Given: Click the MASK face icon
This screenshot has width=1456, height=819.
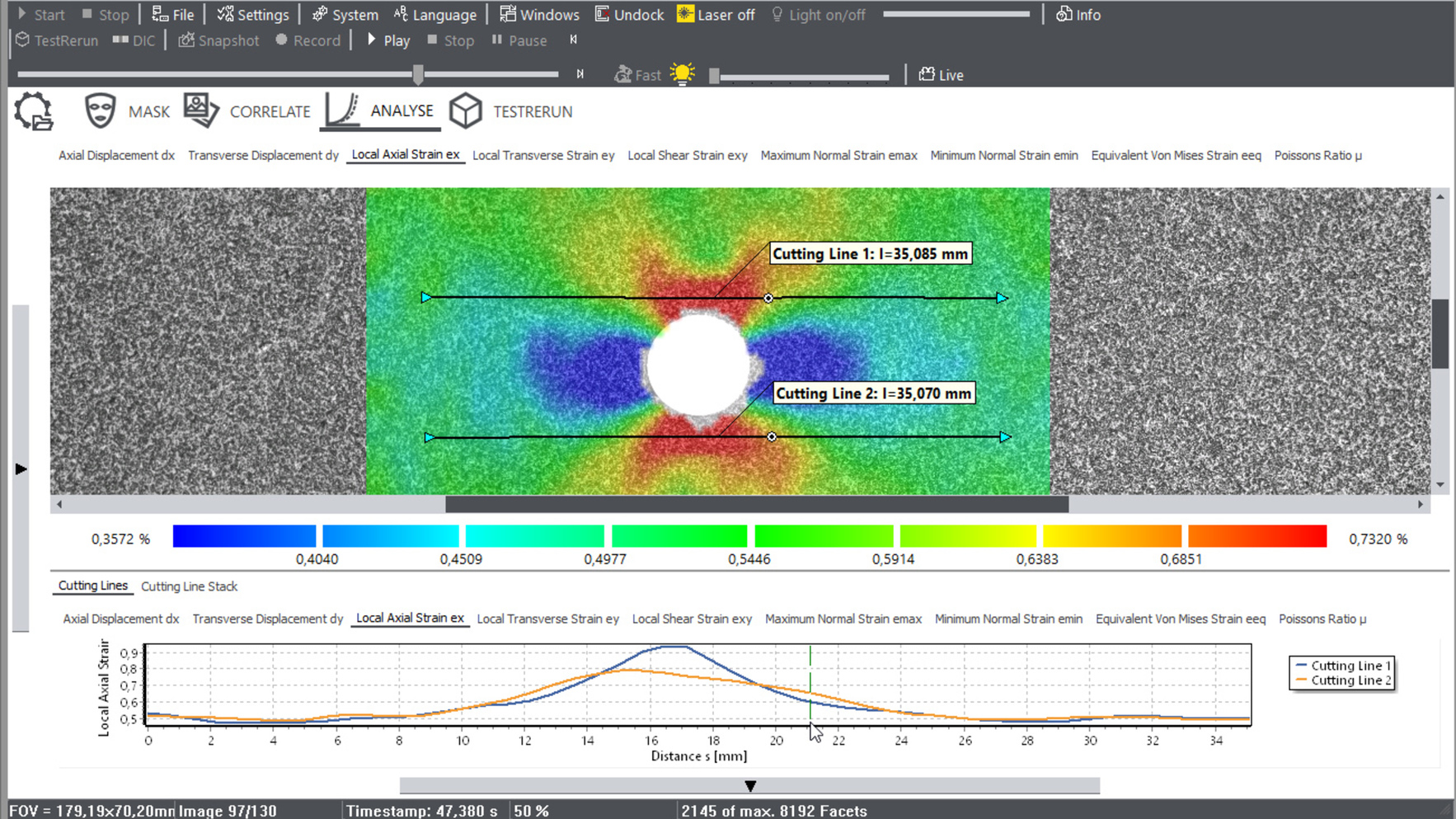Looking at the screenshot, I should pyautogui.click(x=100, y=111).
